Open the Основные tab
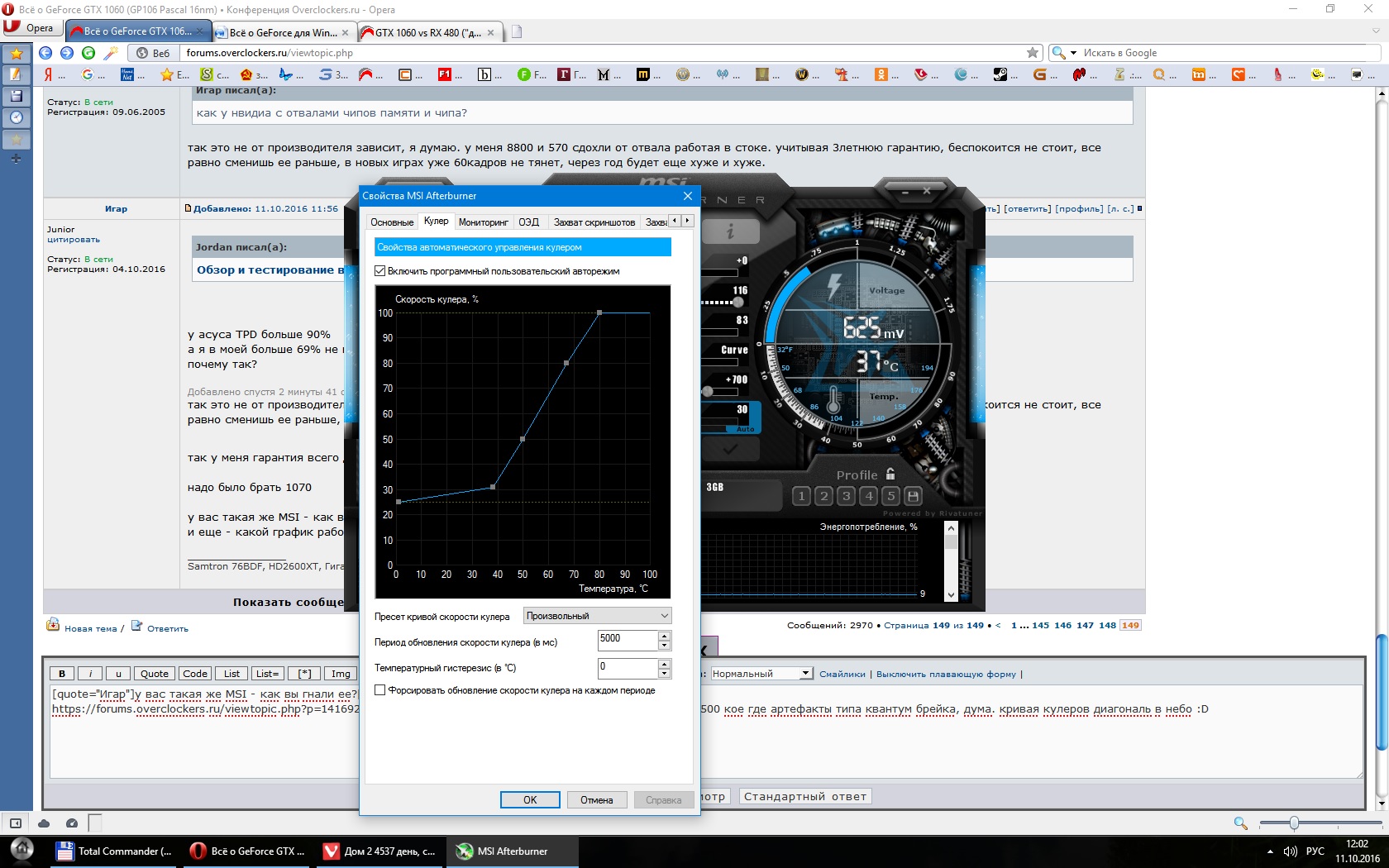The height and width of the screenshot is (868, 1389). click(x=391, y=222)
